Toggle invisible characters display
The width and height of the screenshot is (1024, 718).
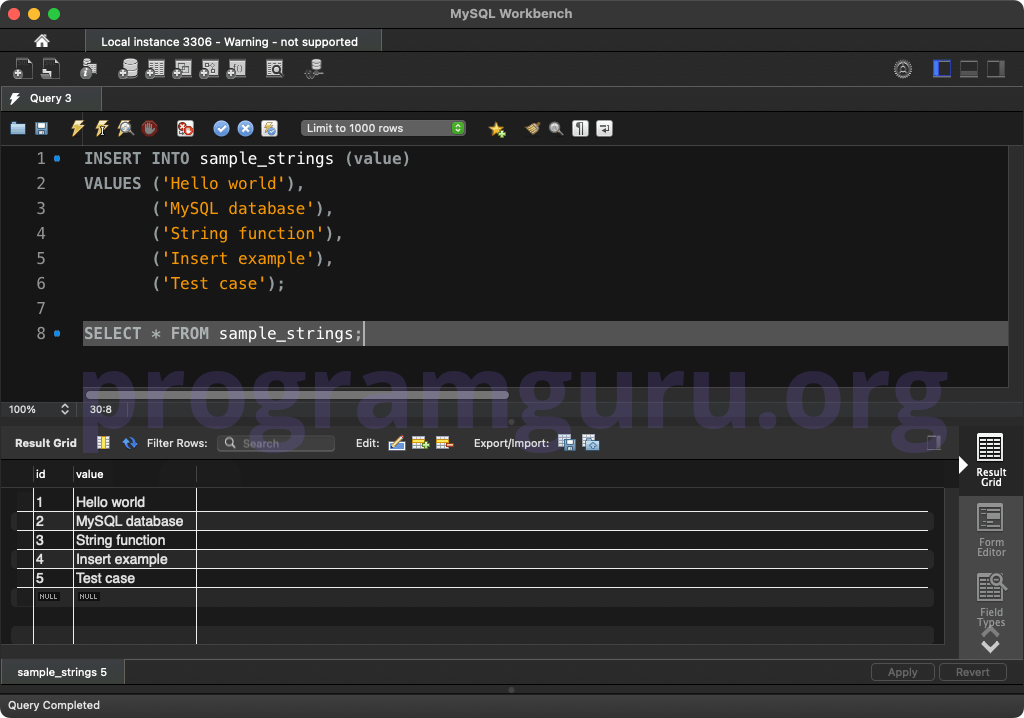(581, 128)
